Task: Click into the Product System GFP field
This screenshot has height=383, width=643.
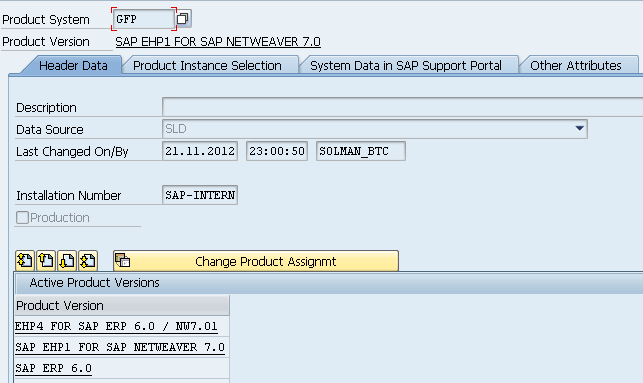Action: click(144, 19)
